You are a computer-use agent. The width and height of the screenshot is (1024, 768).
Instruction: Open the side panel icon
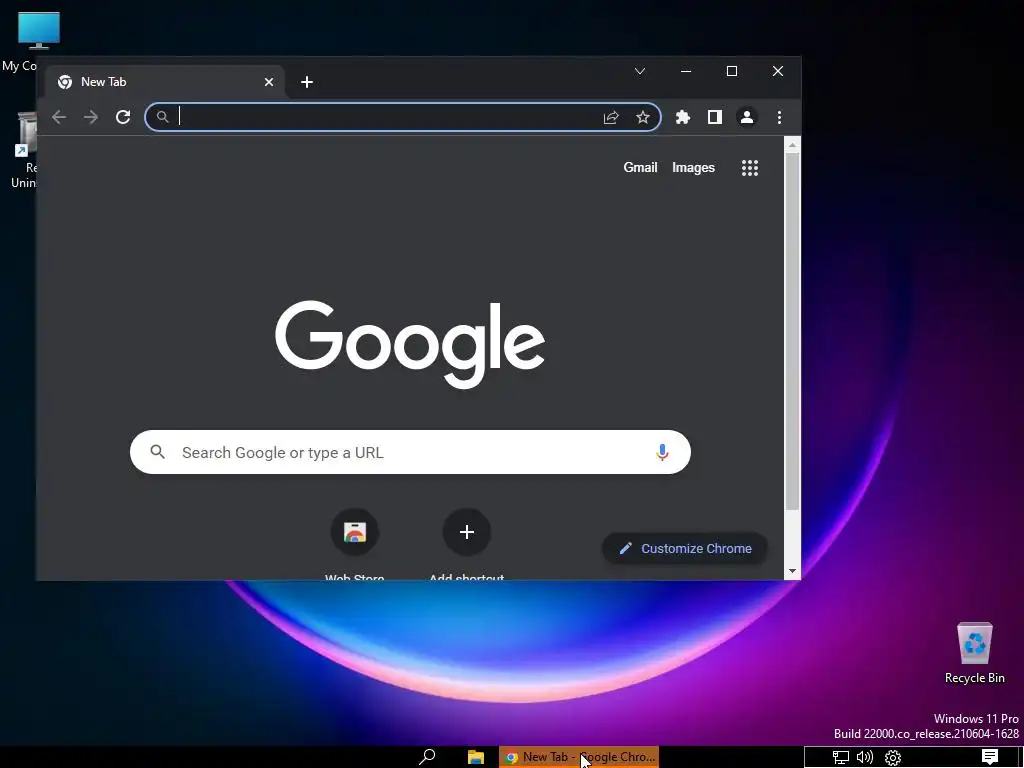pos(714,117)
